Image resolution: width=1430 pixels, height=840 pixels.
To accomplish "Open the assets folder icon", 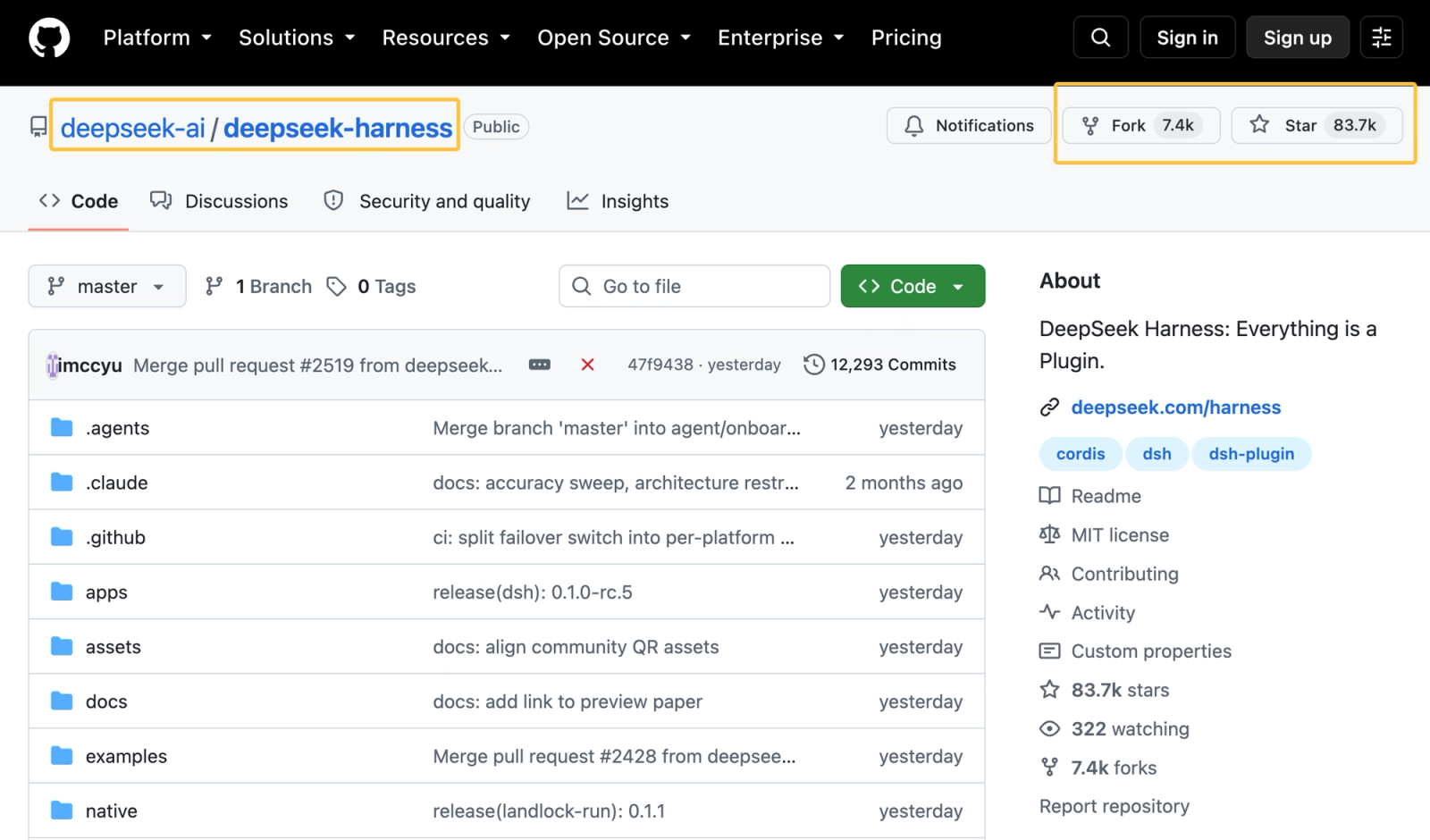I will 62,646.
